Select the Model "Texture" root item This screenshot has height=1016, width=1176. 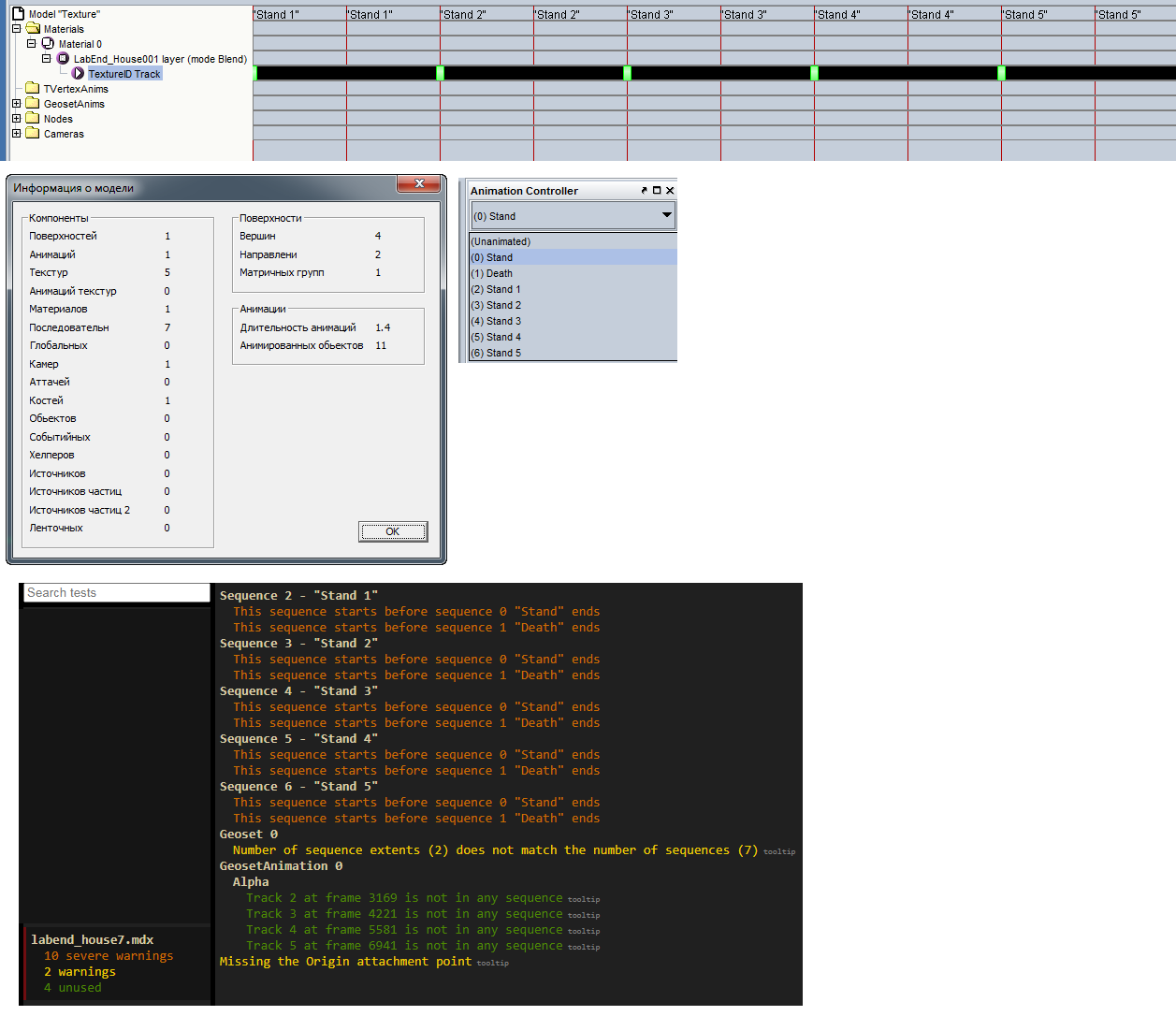tap(64, 14)
